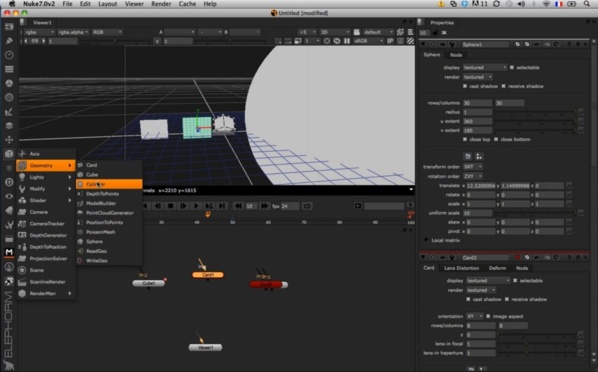Toggle close bottom checkbox
Image resolution: width=598 pixels, height=372 pixels.
[496, 139]
